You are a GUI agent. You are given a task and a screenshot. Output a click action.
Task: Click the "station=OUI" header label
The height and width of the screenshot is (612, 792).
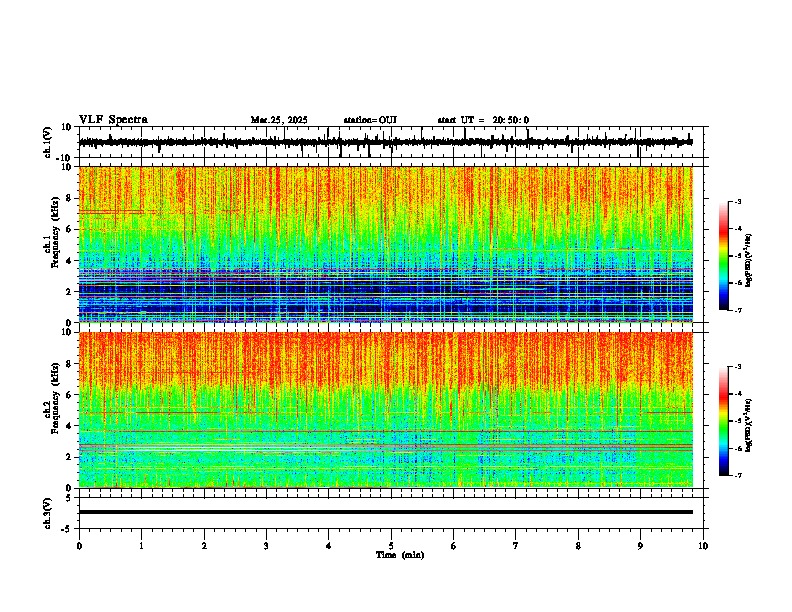click(370, 120)
